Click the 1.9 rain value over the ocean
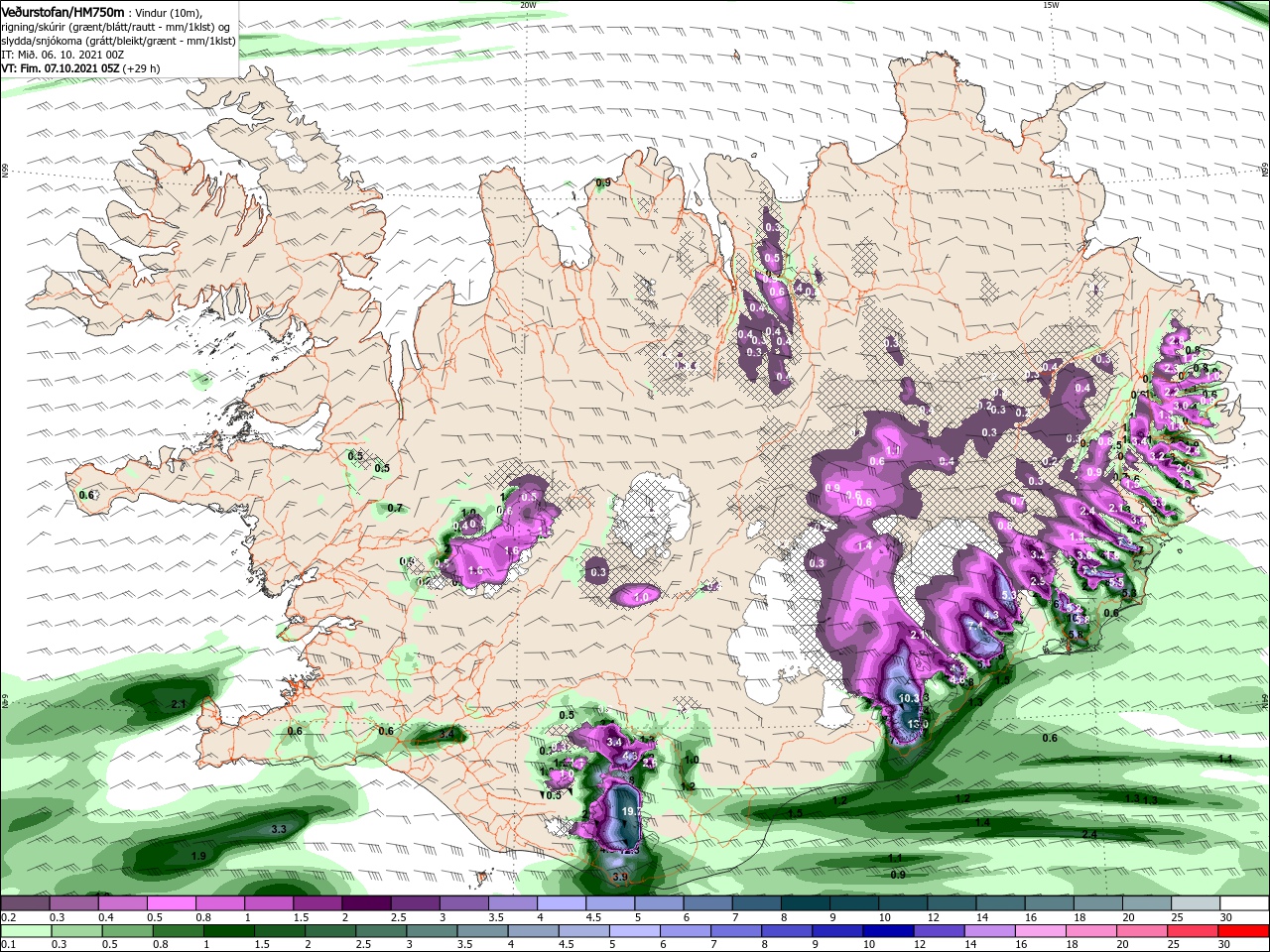The image size is (1270, 952). [198, 856]
